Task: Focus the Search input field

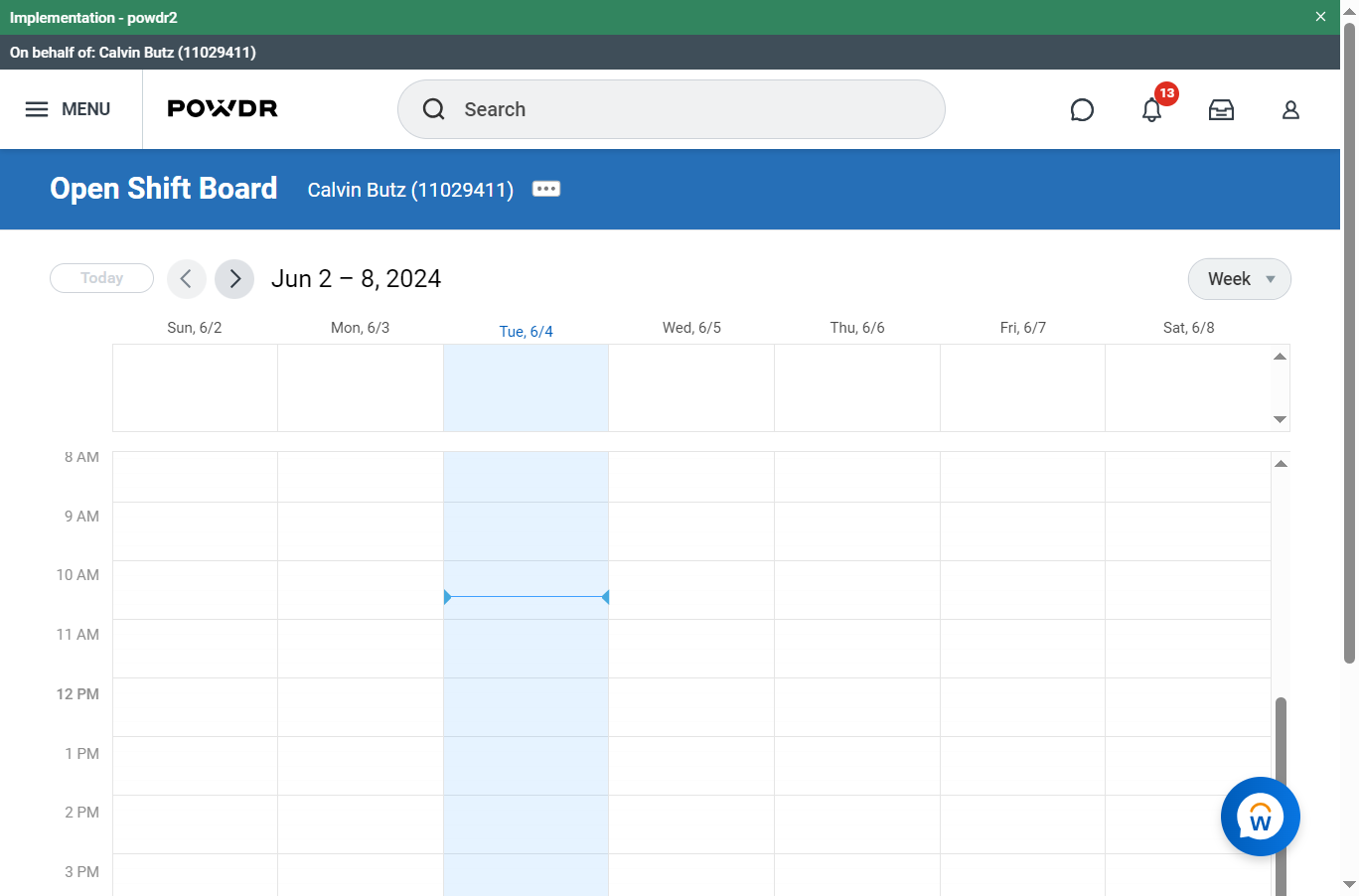Action: [x=672, y=109]
